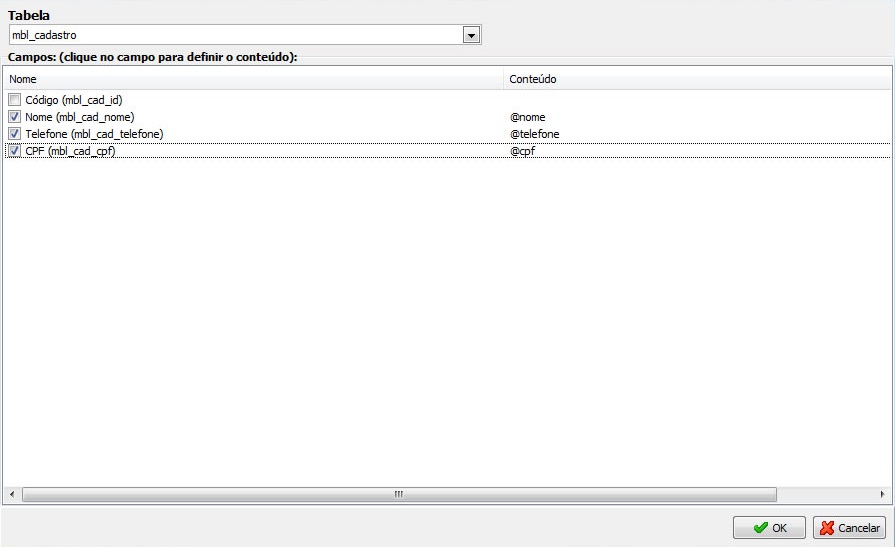Viewport: 895px width, 547px height.
Task: Uncheck the Nome (mbl_cad_nome) checkbox
Action: tap(14, 117)
